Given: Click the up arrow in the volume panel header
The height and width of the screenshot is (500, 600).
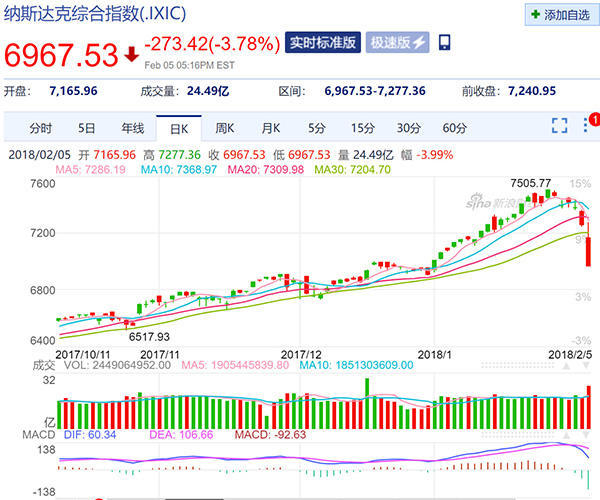Looking at the screenshot, I should click(x=567, y=366).
